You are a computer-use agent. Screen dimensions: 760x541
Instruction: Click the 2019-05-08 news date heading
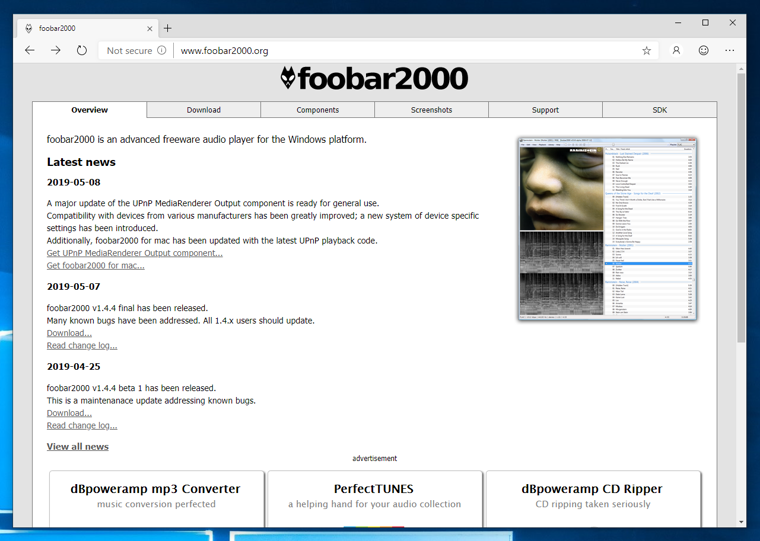click(74, 182)
